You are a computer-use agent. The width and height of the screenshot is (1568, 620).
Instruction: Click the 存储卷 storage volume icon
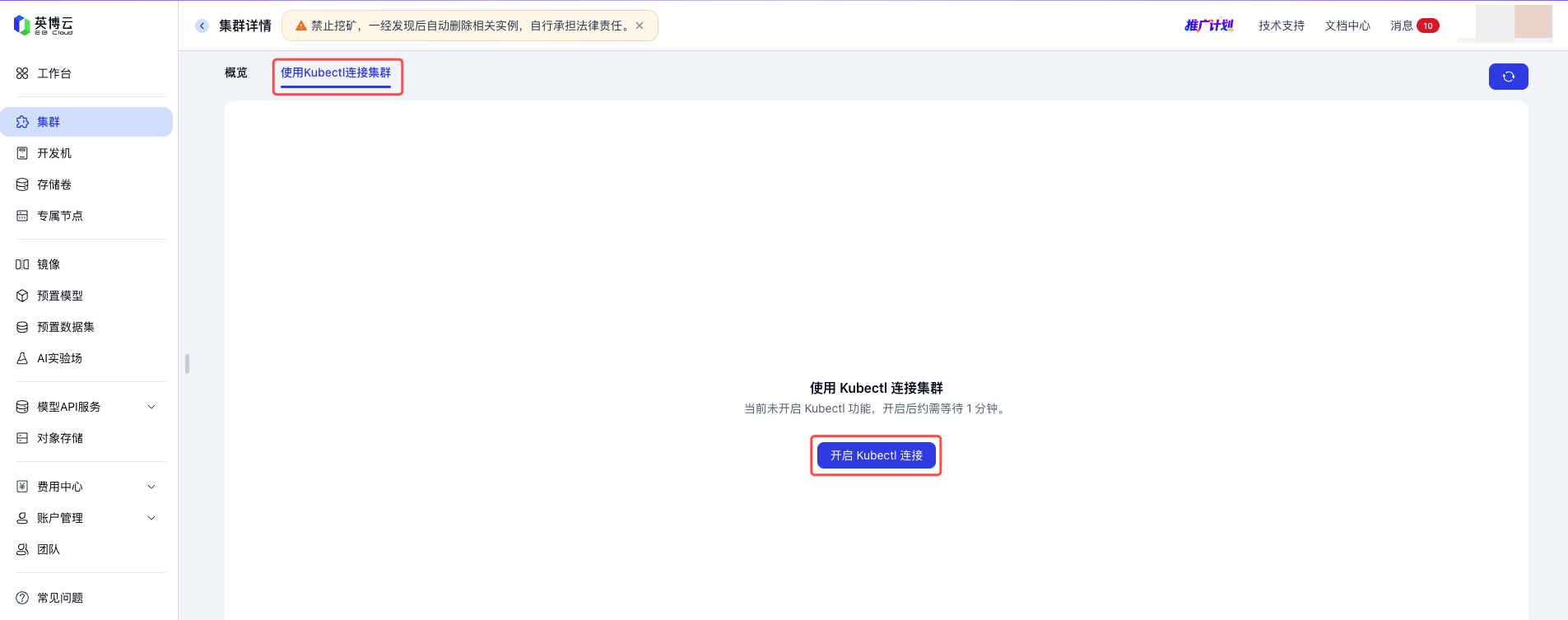tap(22, 184)
